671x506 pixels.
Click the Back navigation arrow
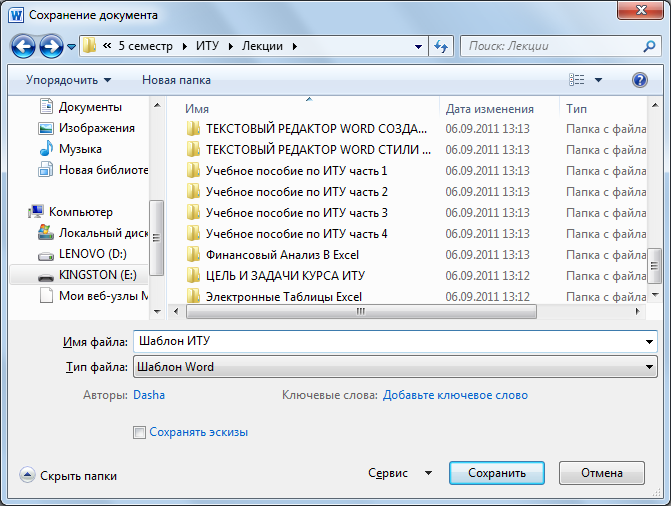coord(23,46)
